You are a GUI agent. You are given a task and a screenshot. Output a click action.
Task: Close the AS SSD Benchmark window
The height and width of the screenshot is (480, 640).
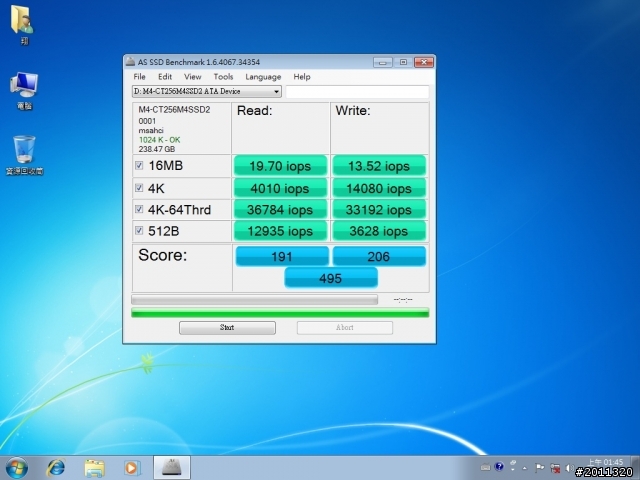[424, 62]
